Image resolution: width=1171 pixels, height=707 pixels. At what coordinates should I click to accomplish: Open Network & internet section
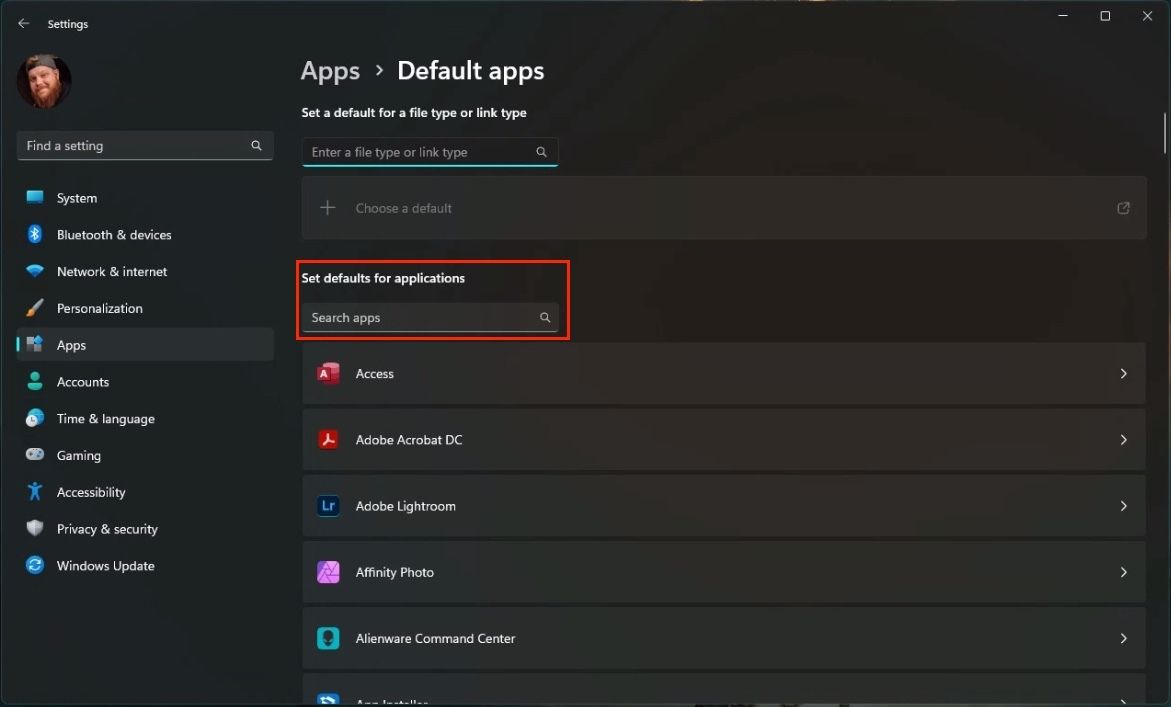point(145,271)
